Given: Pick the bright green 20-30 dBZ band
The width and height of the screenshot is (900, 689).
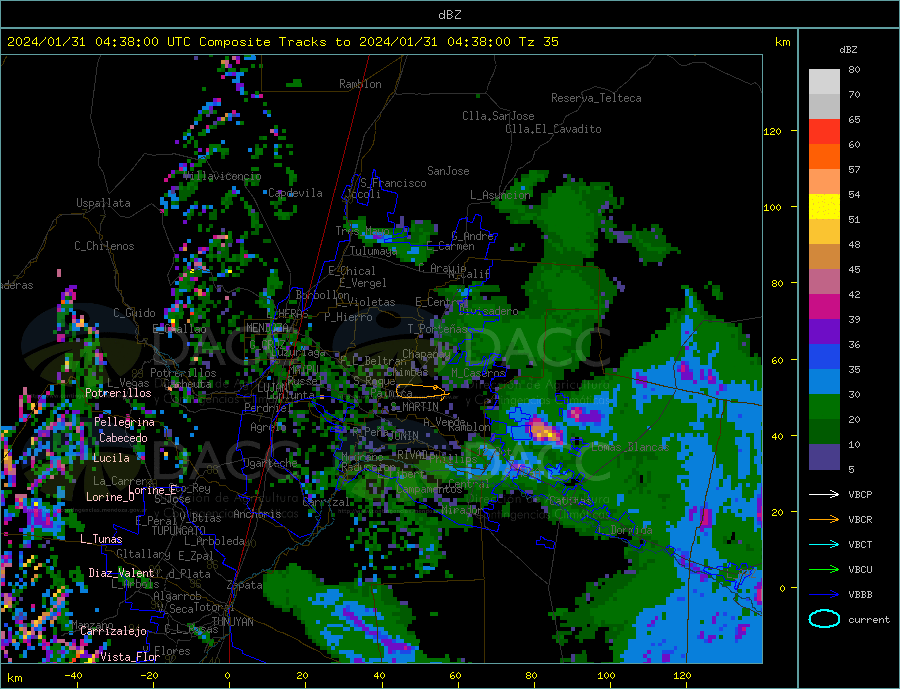Looking at the screenshot, I should click(824, 407).
